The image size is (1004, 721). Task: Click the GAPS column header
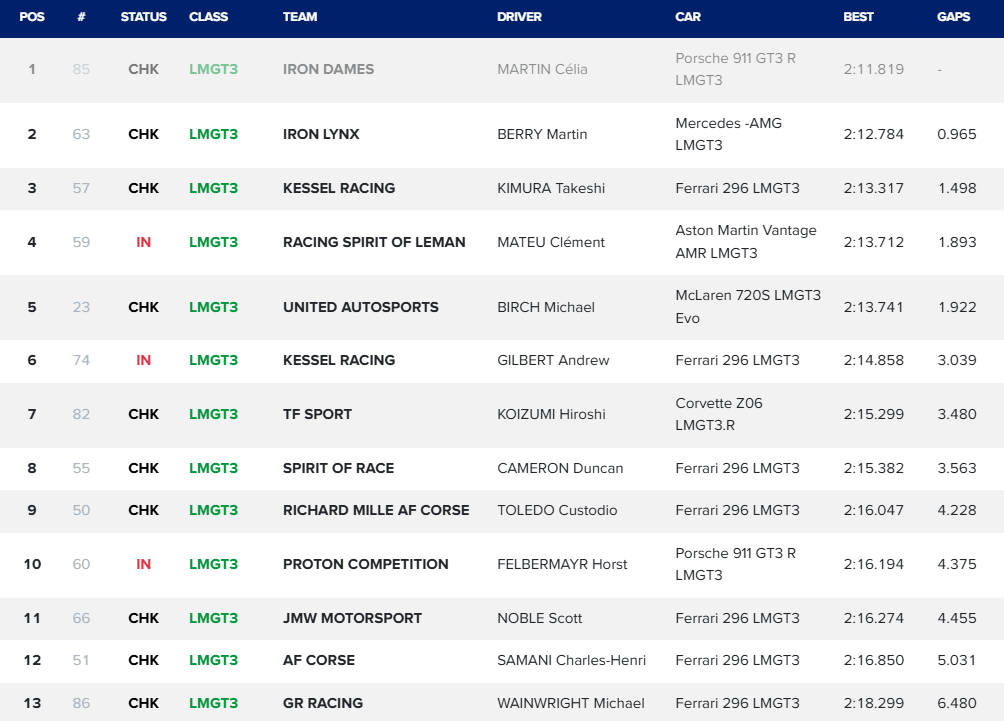point(953,17)
